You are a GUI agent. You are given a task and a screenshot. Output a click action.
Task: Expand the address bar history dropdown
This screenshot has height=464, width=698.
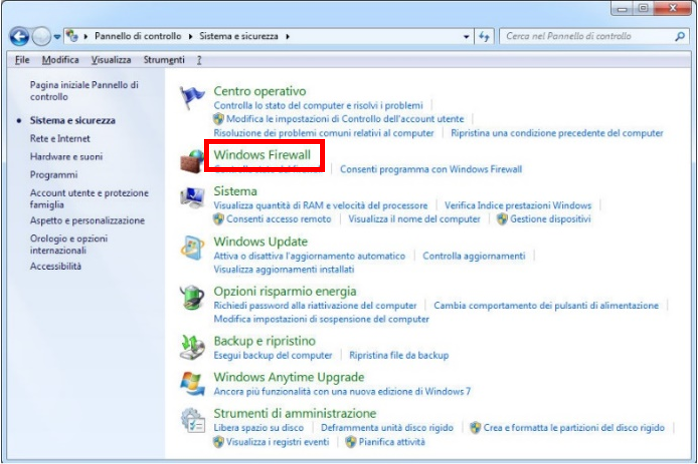pos(466,37)
